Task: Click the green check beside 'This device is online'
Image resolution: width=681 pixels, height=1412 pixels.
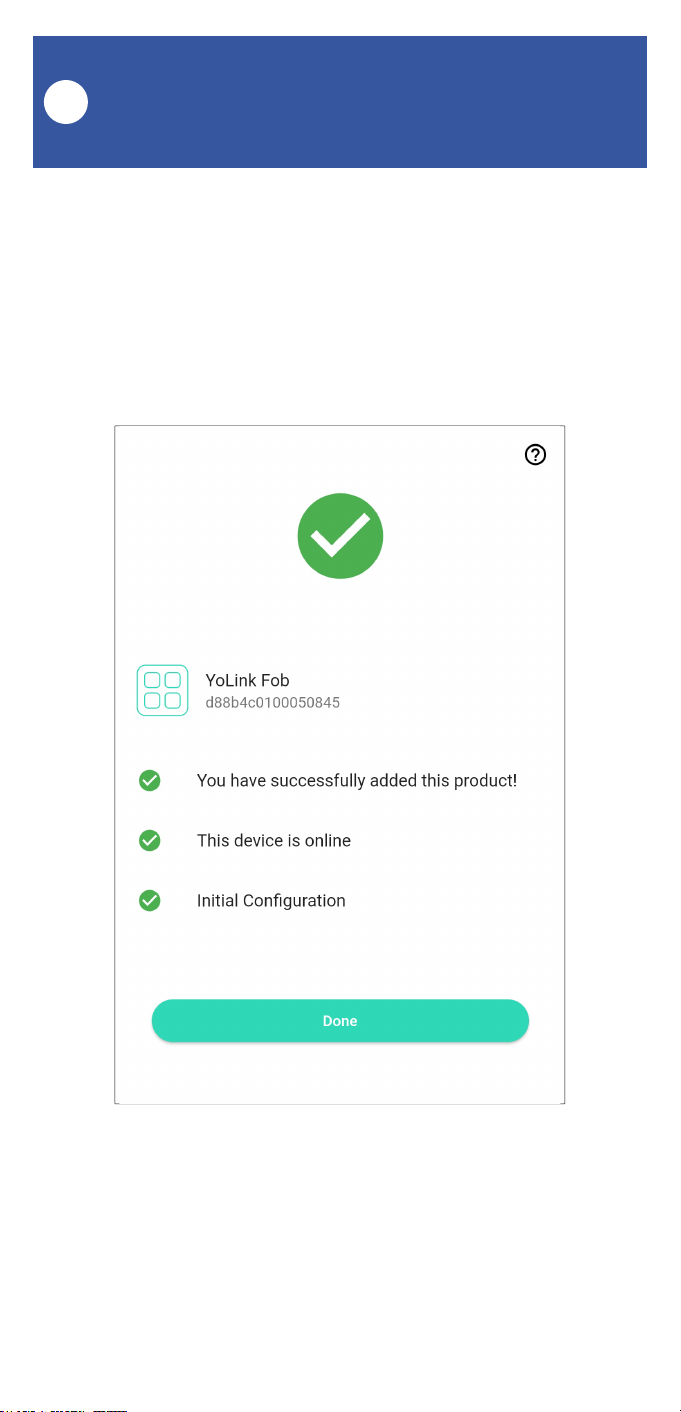Action: pyautogui.click(x=150, y=841)
